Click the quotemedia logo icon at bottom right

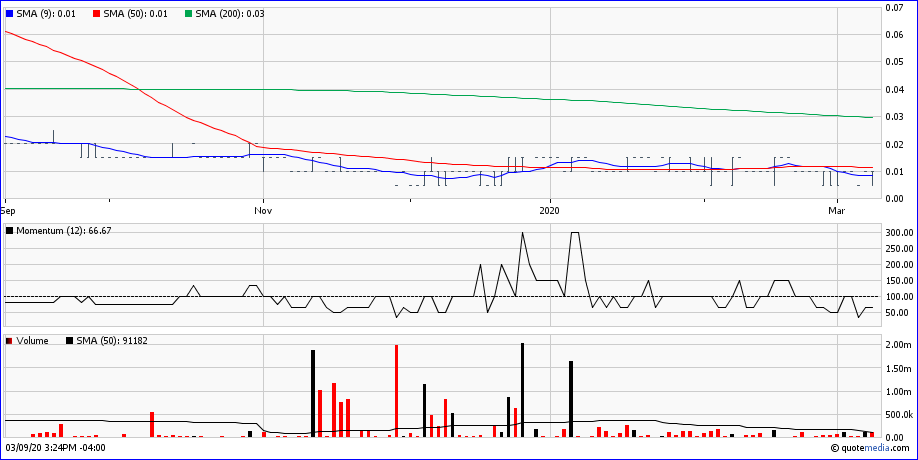[x=834, y=449]
